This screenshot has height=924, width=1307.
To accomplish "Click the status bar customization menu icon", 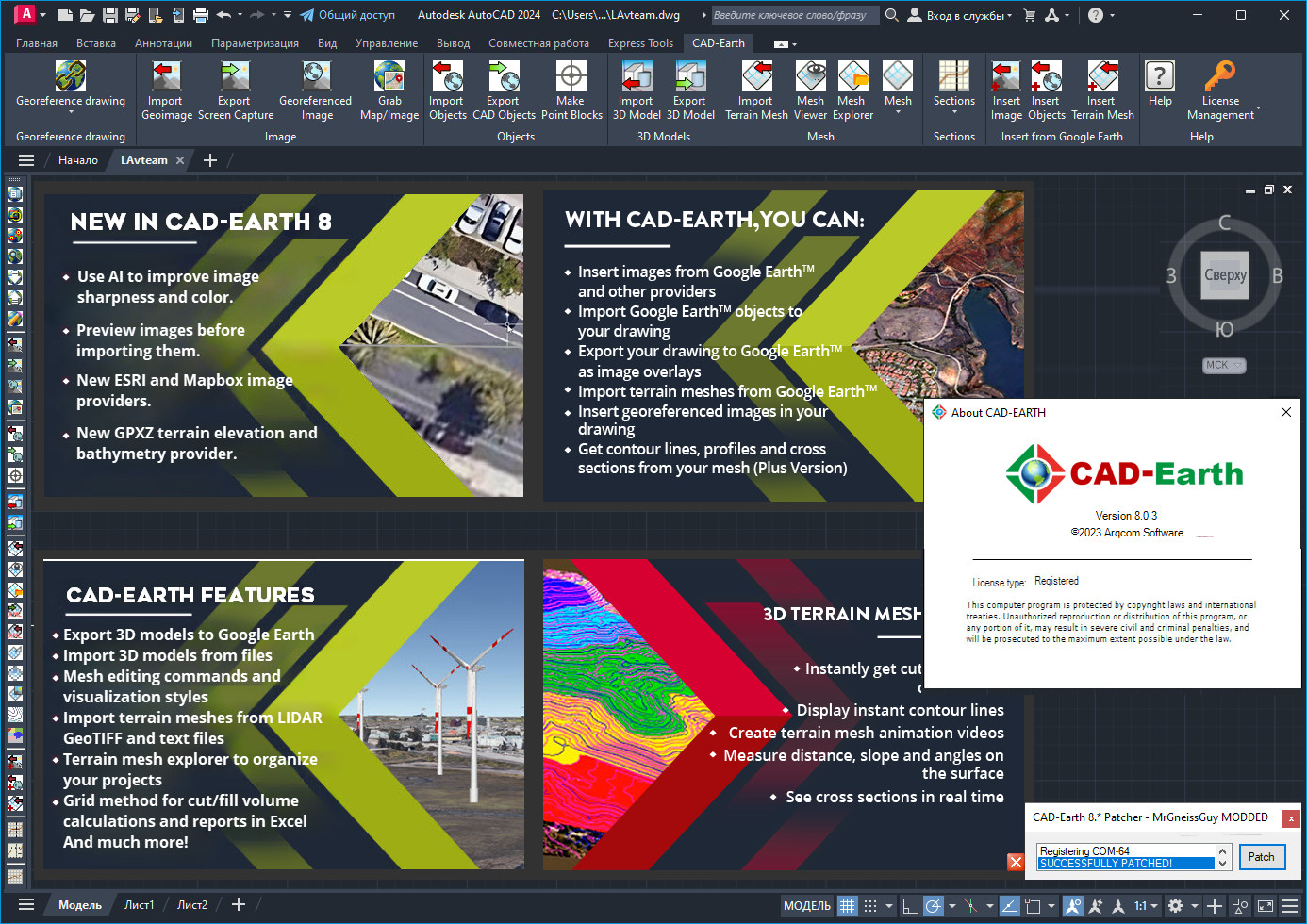I will [1290, 905].
